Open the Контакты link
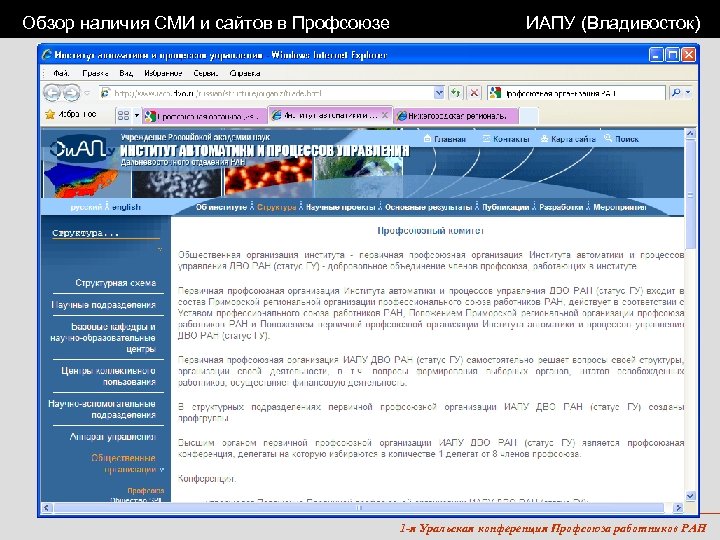720x540 pixels. (x=506, y=139)
